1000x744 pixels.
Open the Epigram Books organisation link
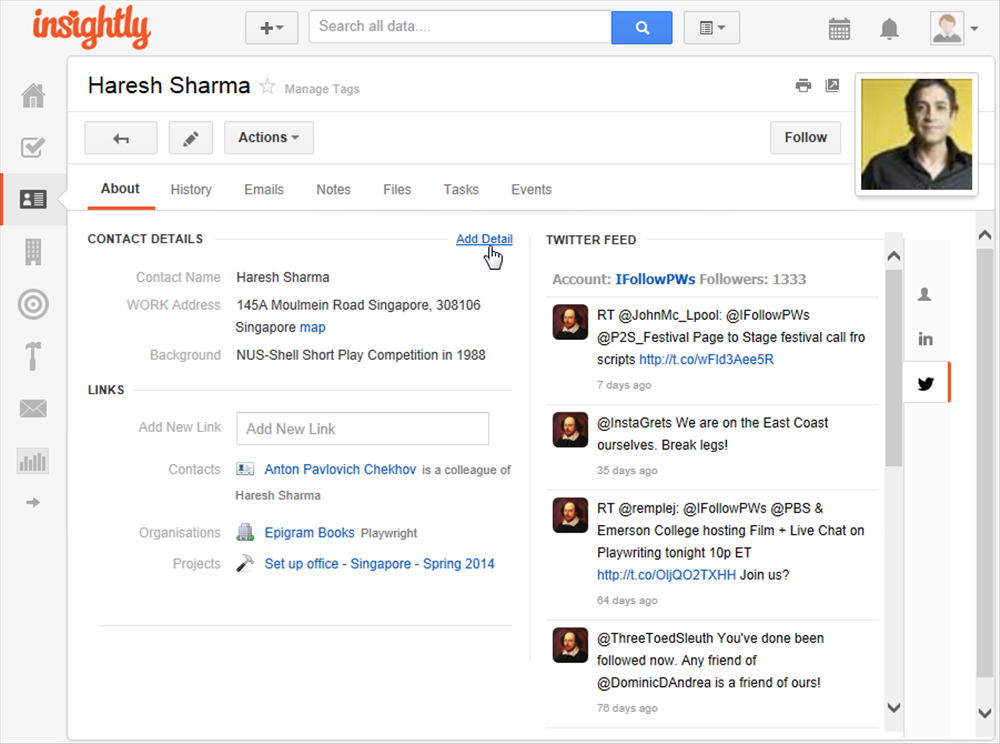click(x=309, y=533)
